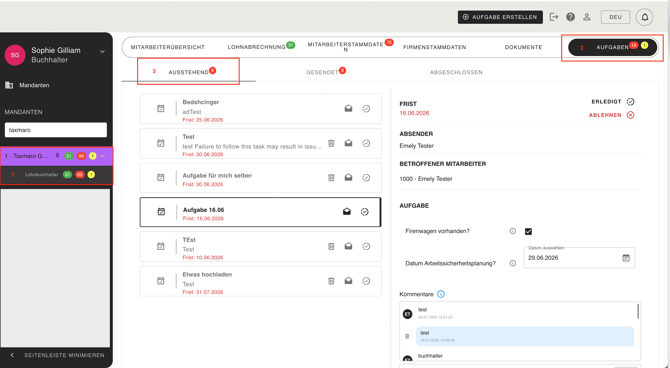
Task: Click the comments list scrollbar
Action: tap(638, 311)
